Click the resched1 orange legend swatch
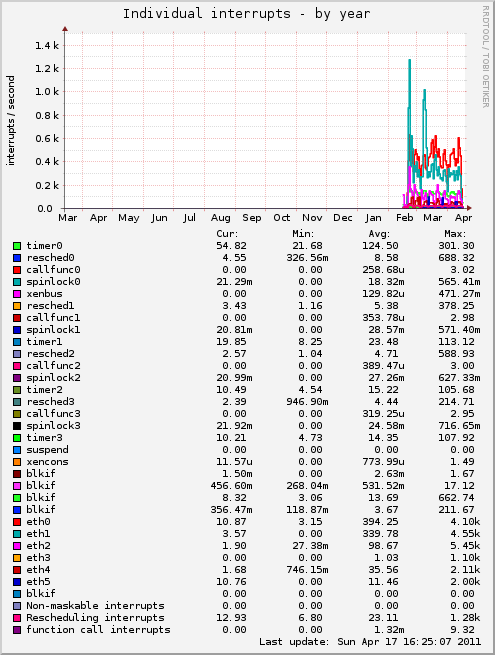The height and width of the screenshot is (655, 495). 17,306
